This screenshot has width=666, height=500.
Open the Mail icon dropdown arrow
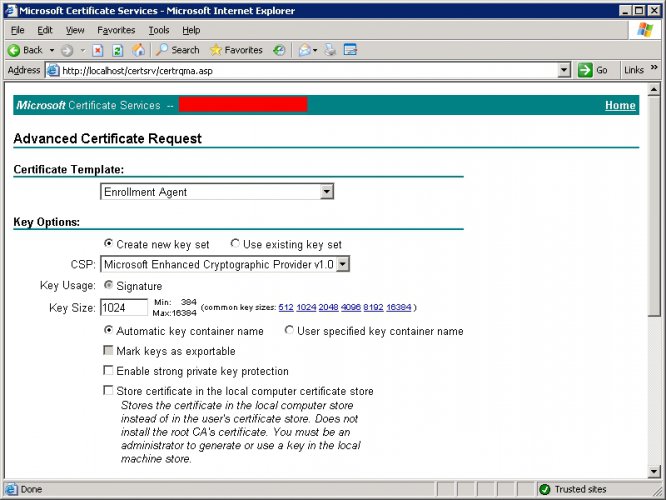point(315,50)
